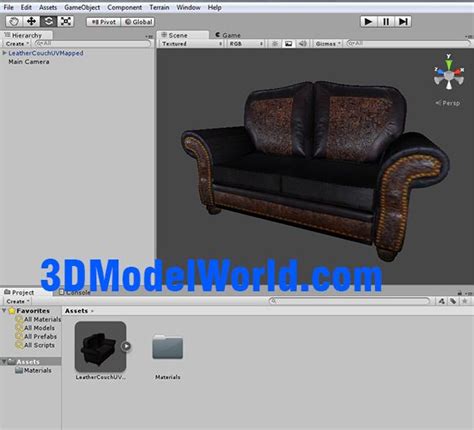The width and height of the screenshot is (474, 430).
Task: Expand LeatherCouchUVMapped in Hierarchy
Action: coord(4,53)
